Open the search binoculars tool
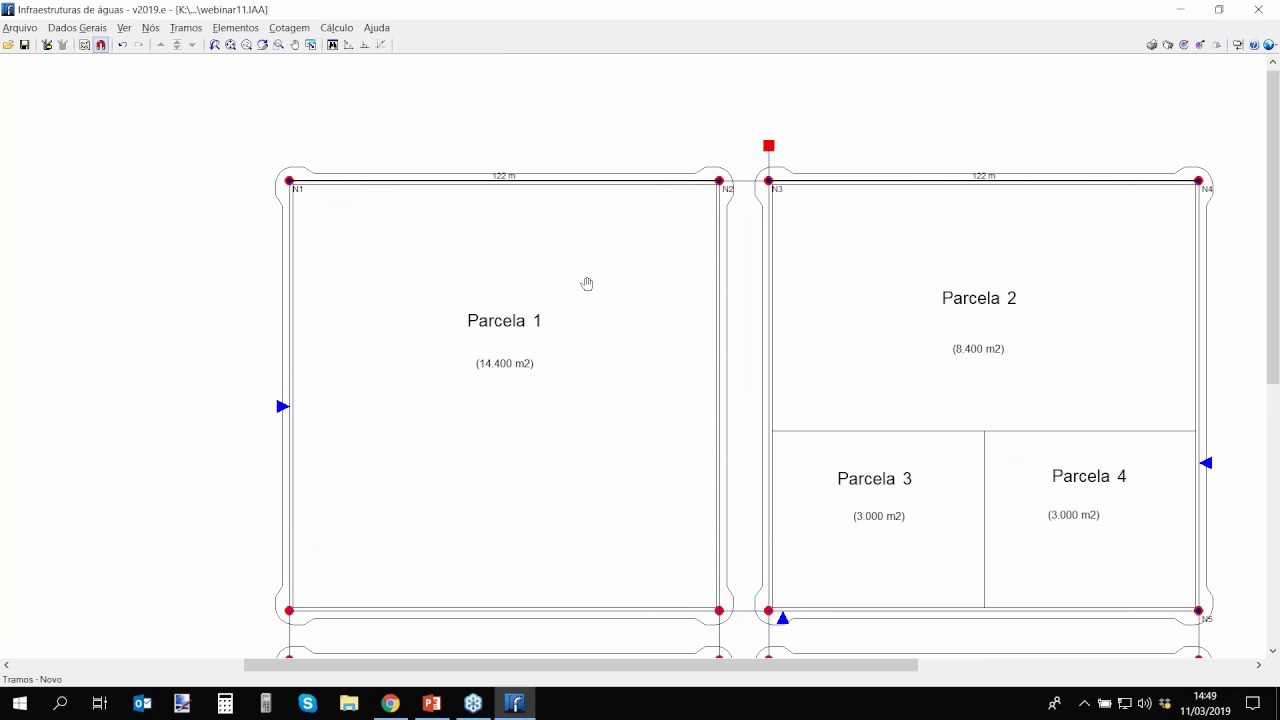The height and width of the screenshot is (720, 1280). (332, 45)
